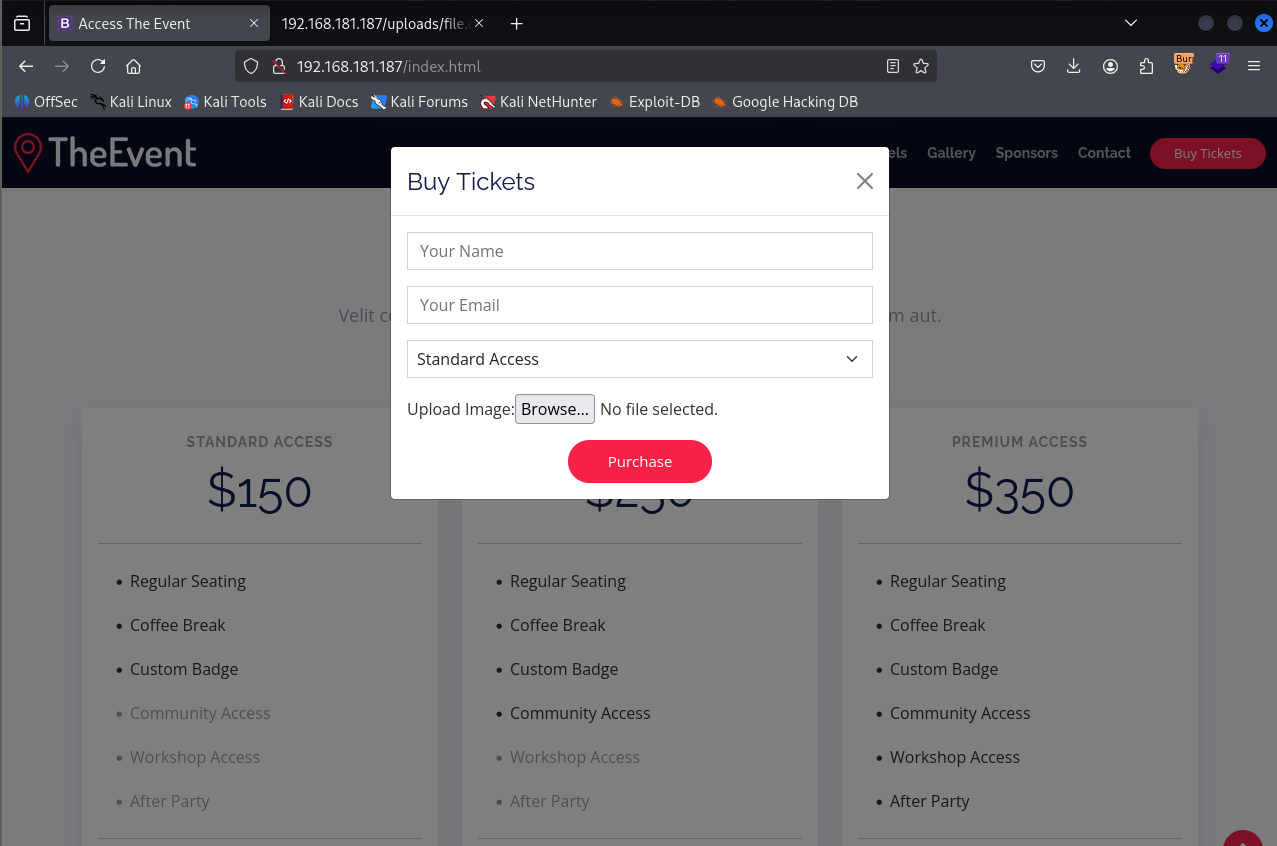Expand the Standard Access dropdown
The height and width of the screenshot is (846, 1277).
coord(639,359)
